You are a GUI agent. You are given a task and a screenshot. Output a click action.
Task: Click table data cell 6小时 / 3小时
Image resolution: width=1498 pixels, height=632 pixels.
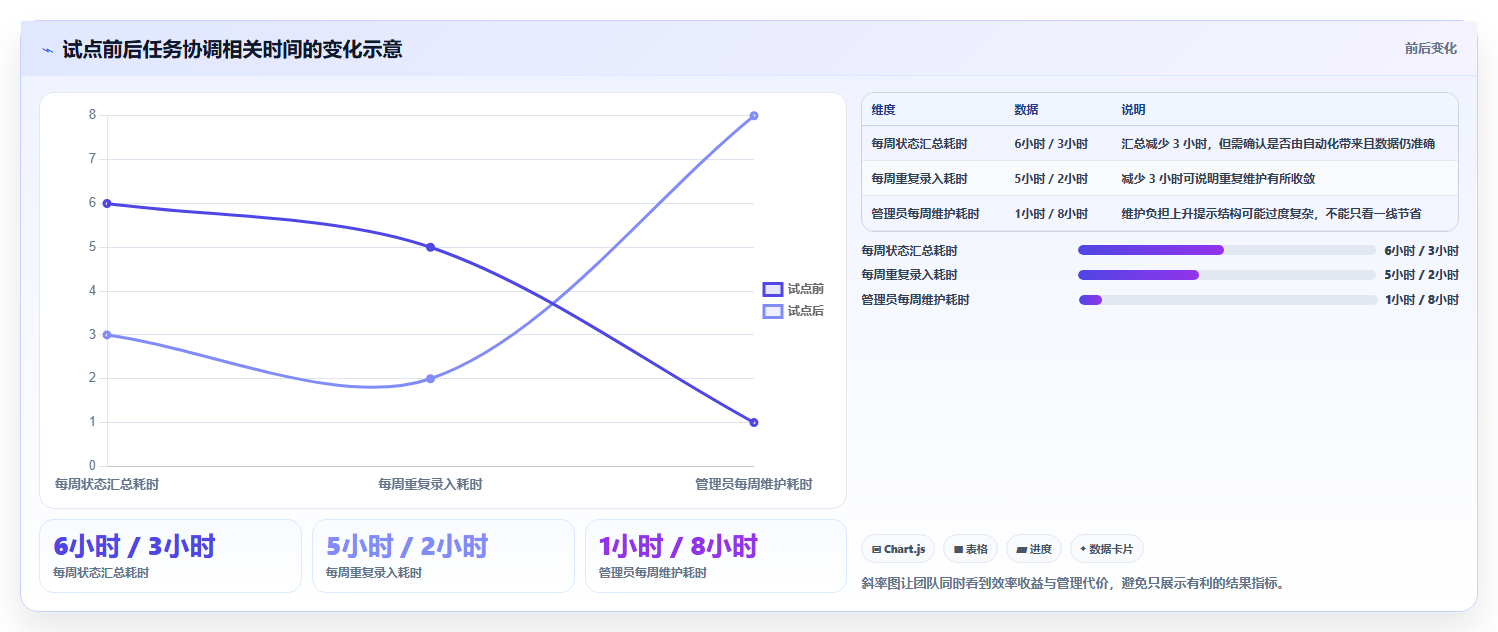pyautogui.click(x=1051, y=144)
